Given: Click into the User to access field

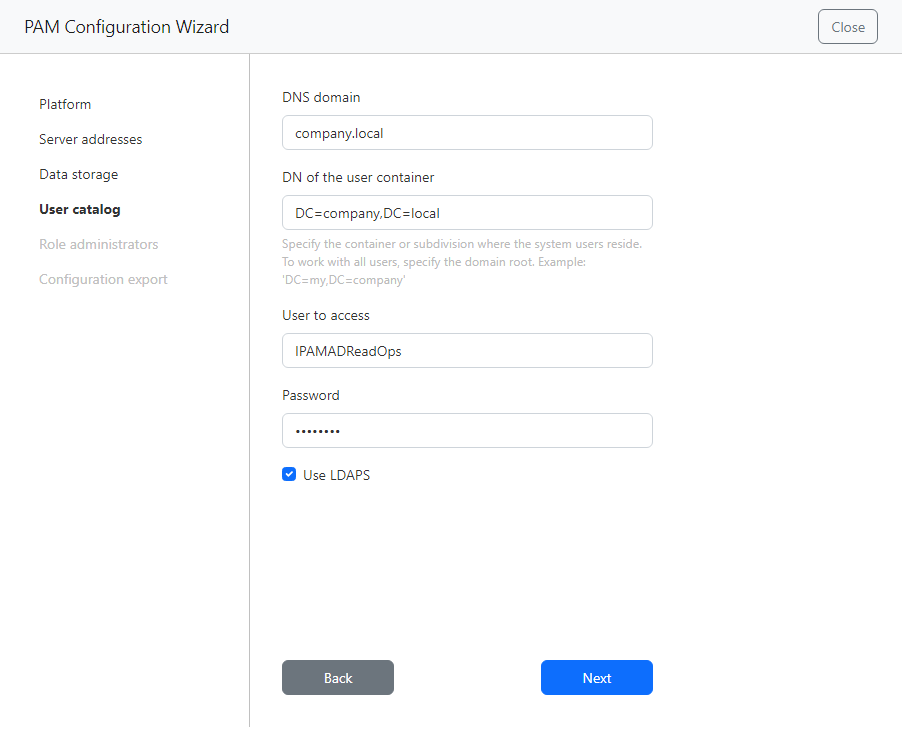Looking at the screenshot, I should click(x=467, y=351).
